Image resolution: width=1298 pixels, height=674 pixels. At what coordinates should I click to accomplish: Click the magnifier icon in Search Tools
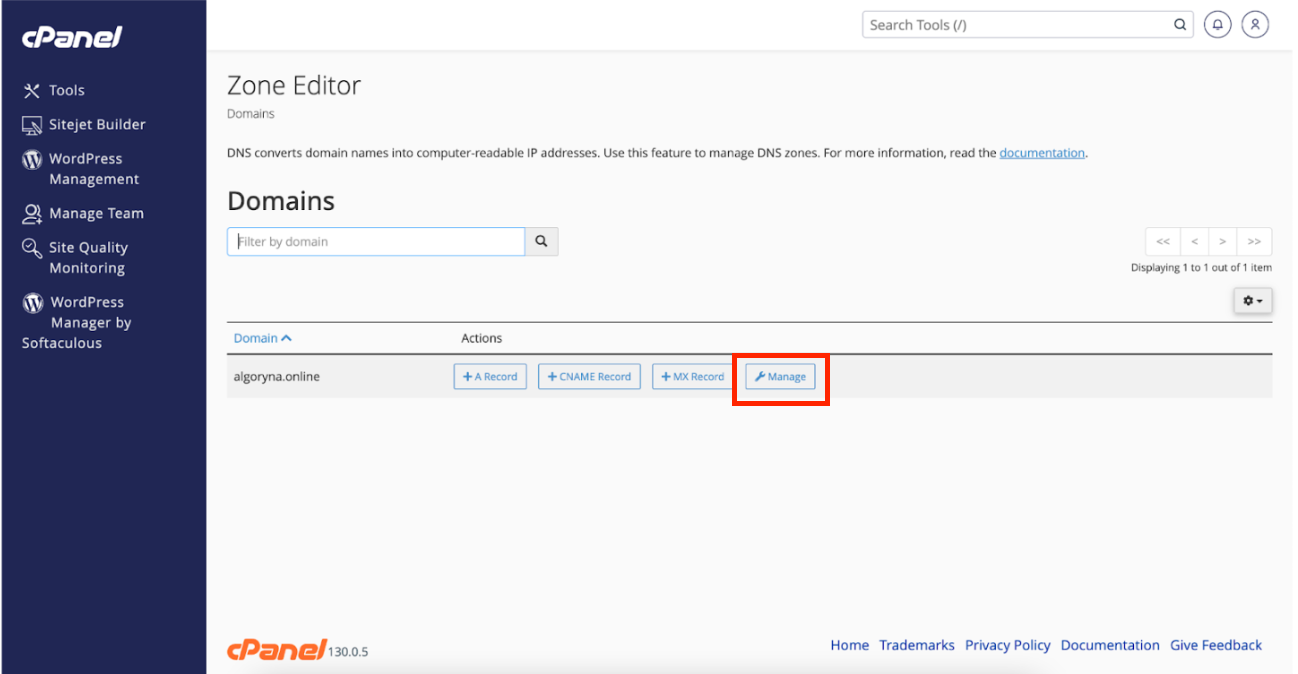click(1180, 25)
